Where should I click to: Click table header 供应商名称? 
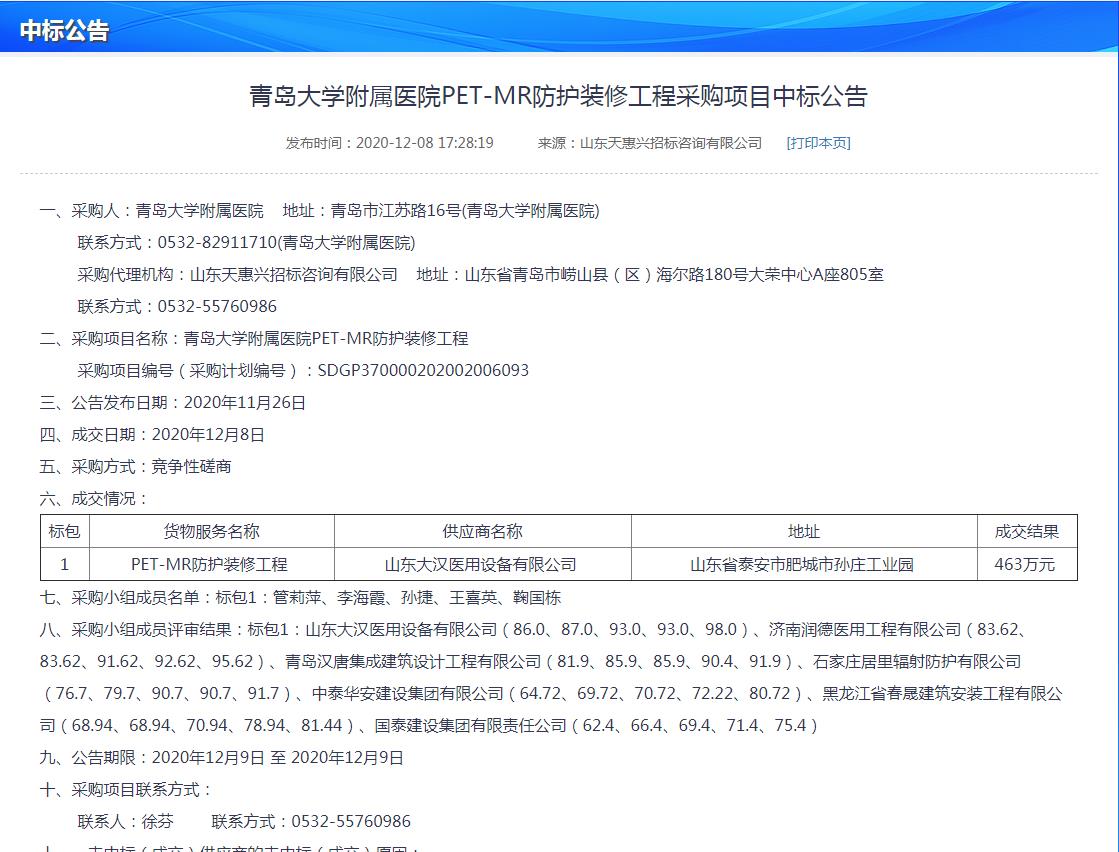point(482,532)
